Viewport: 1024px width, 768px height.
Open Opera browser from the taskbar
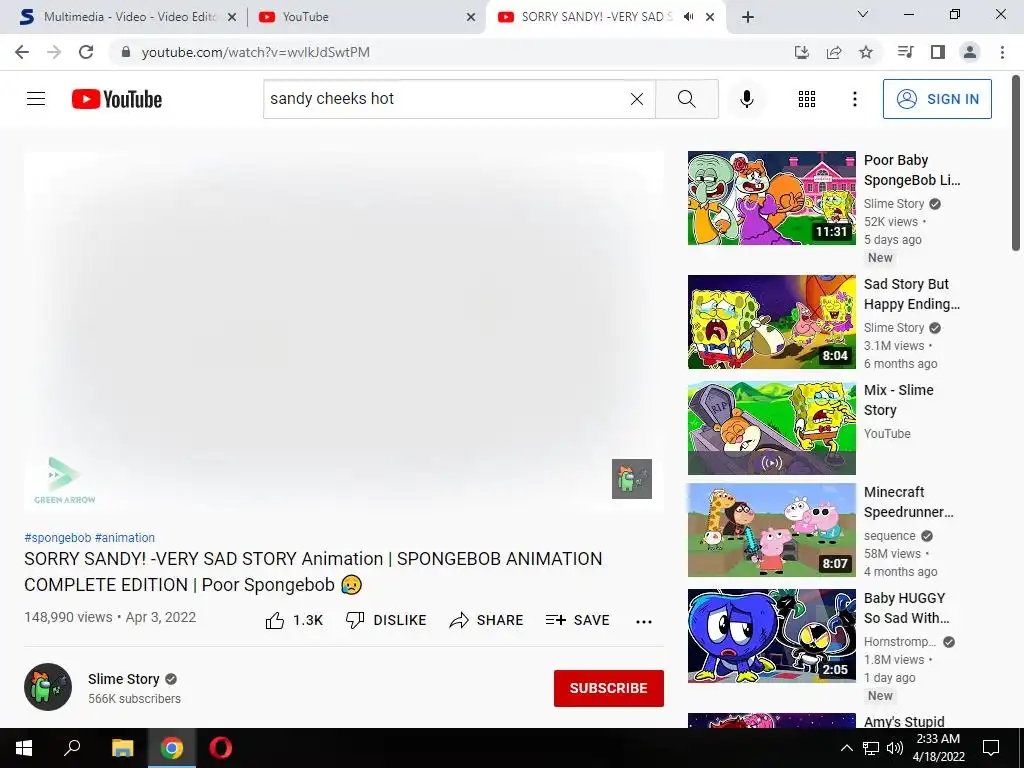pyautogui.click(x=221, y=748)
